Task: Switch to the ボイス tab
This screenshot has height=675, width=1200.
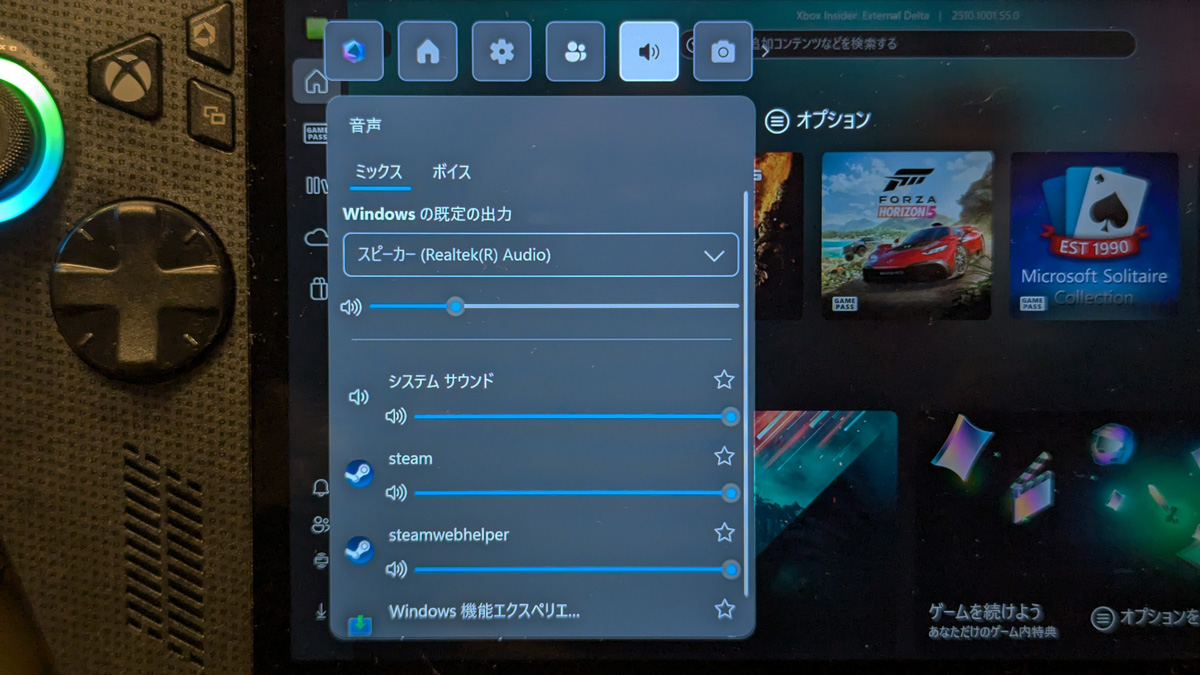Action: click(451, 172)
